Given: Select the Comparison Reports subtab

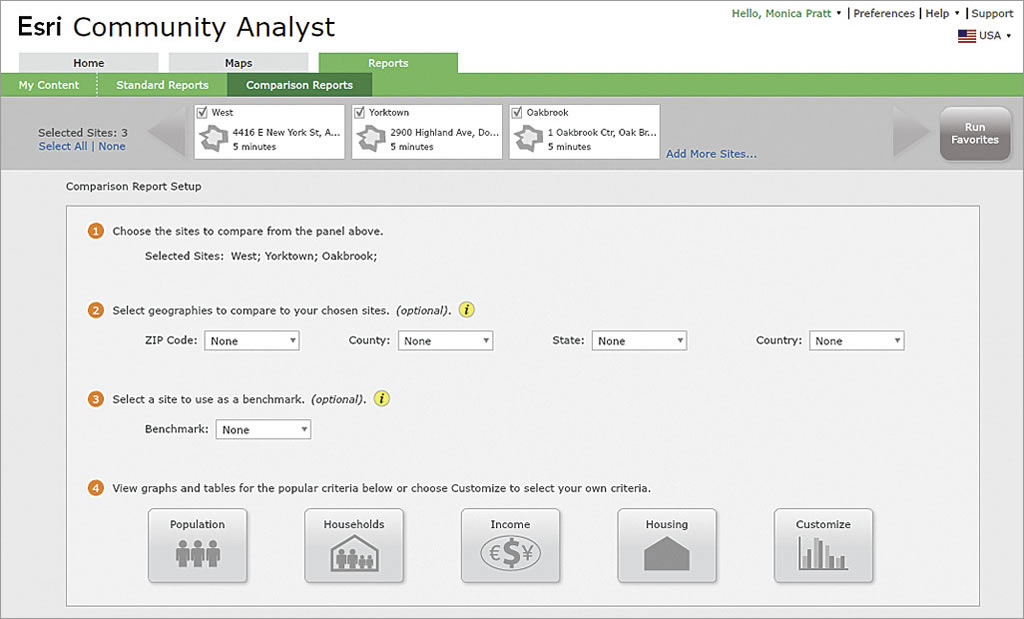Looking at the screenshot, I should pos(300,85).
